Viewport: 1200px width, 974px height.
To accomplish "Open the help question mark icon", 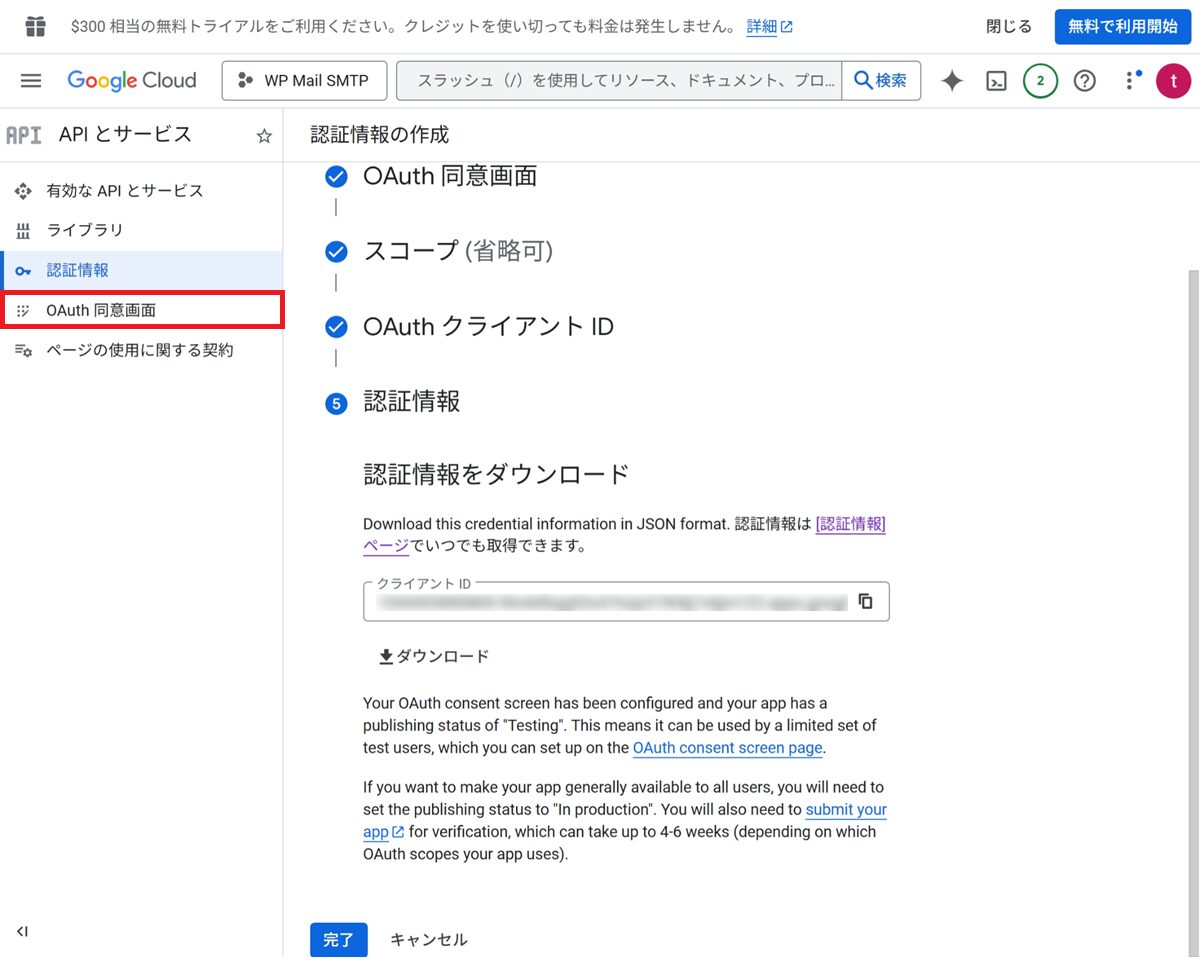I will (x=1084, y=81).
